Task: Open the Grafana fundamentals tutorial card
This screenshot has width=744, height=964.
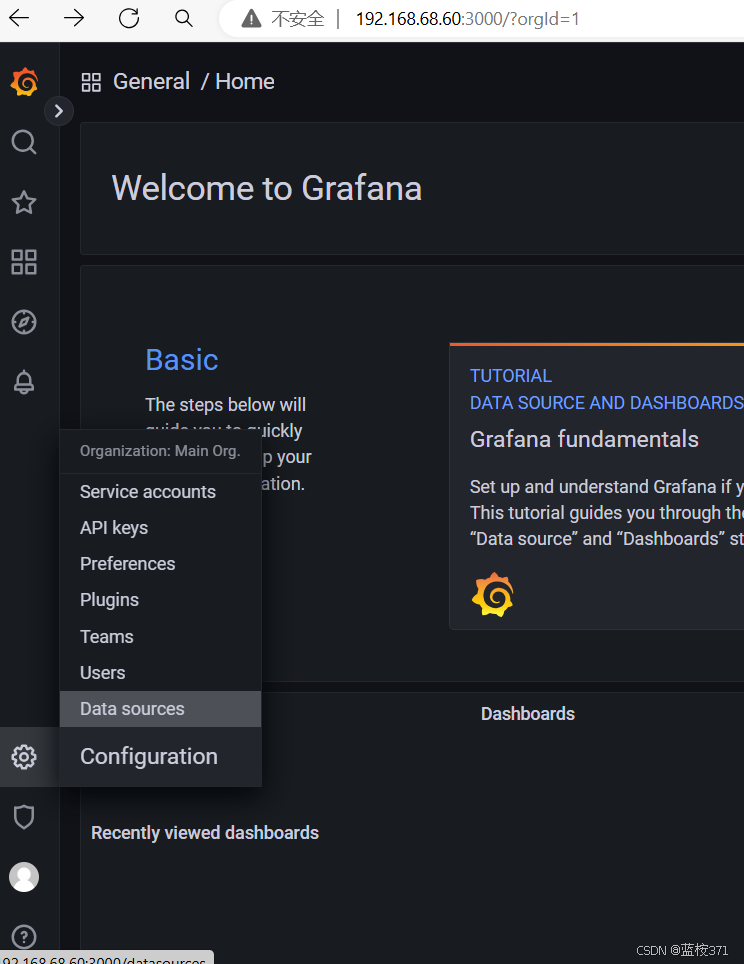Action: point(596,486)
